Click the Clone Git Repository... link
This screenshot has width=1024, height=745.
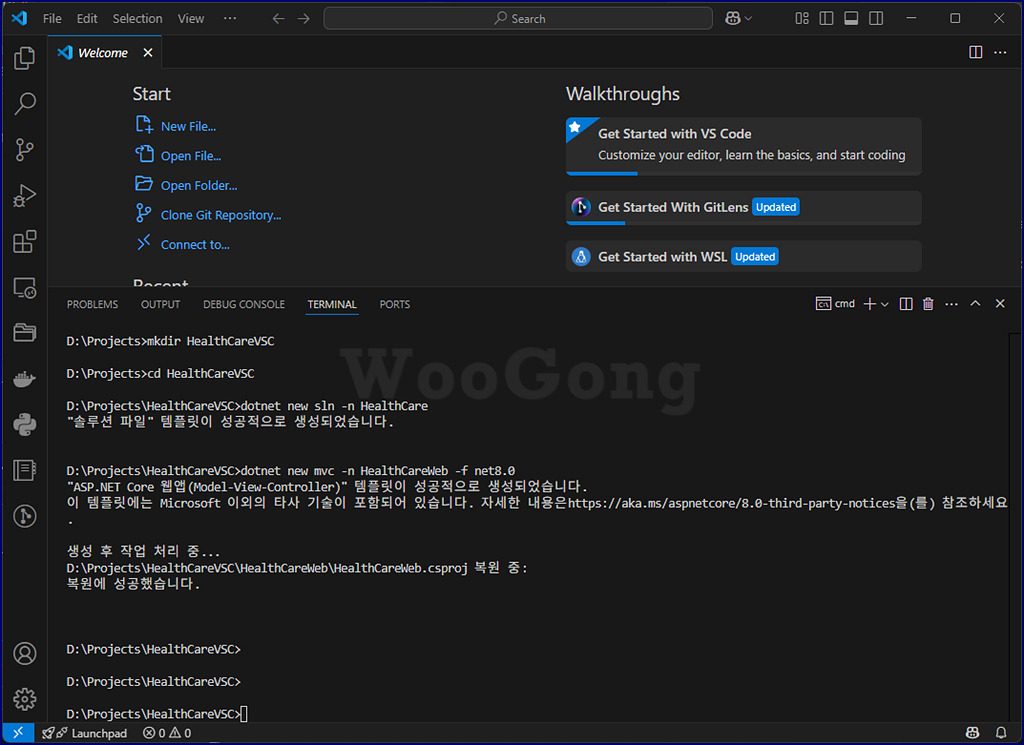pos(221,215)
